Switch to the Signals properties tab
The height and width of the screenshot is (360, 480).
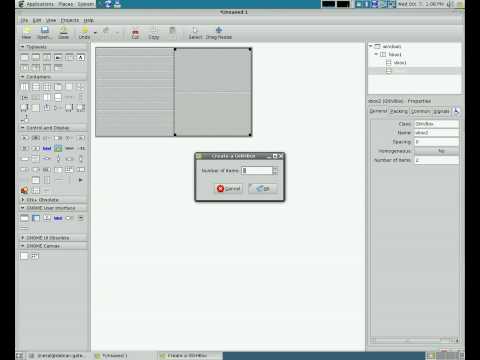click(441, 111)
